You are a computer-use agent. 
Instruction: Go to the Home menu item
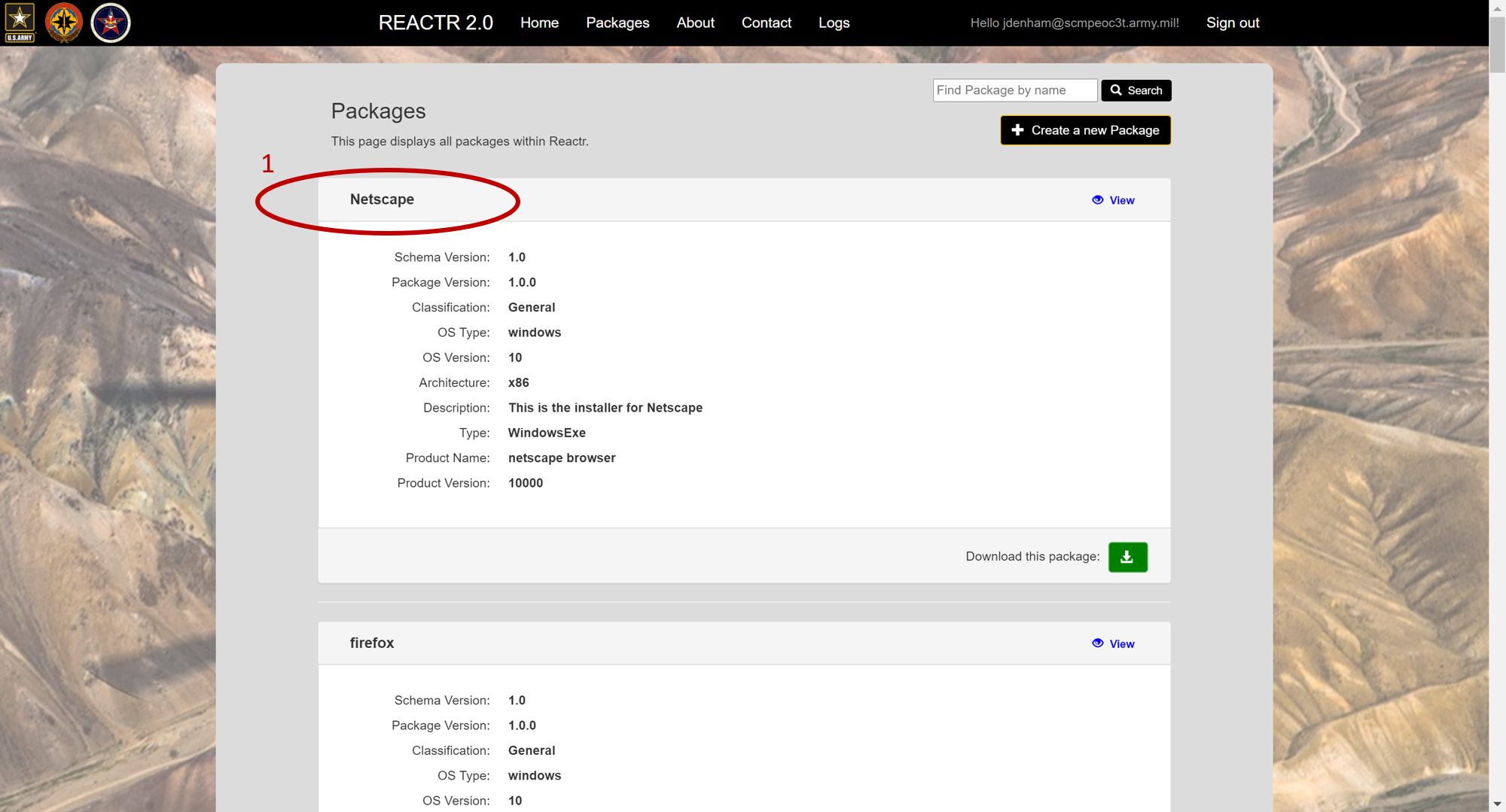click(539, 23)
